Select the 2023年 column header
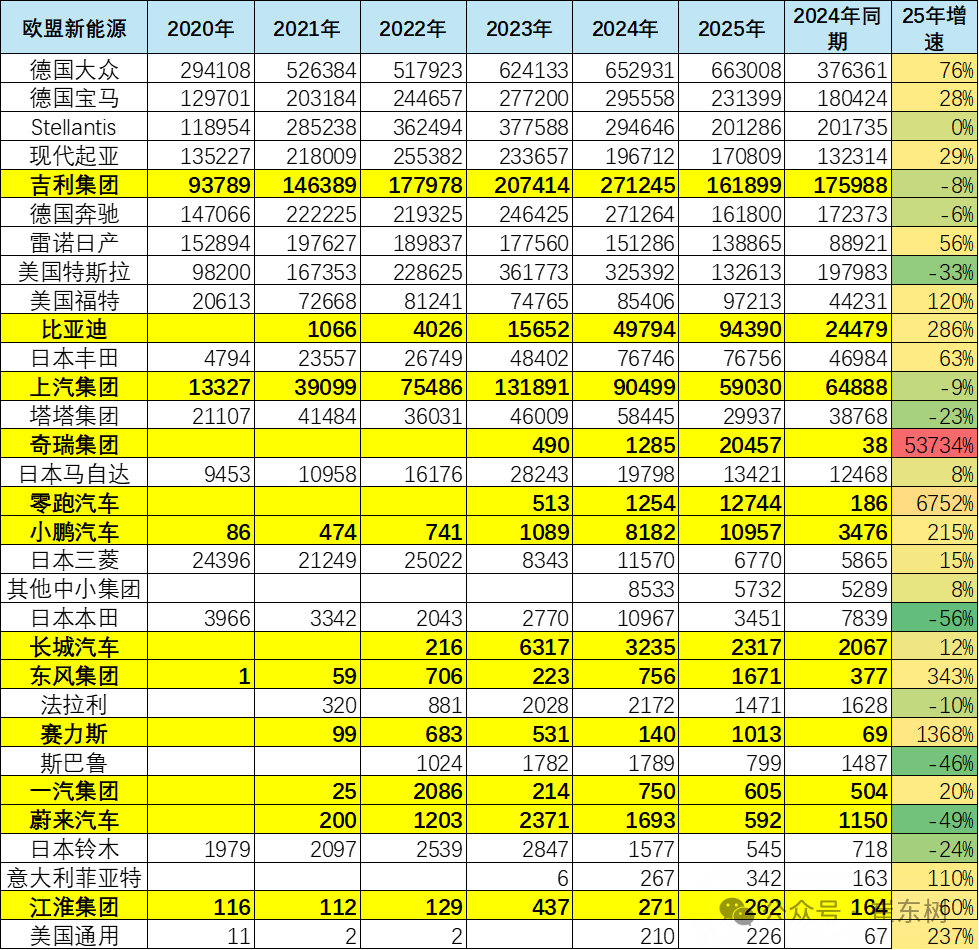Image resolution: width=979 pixels, height=950 pixels. point(519,28)
